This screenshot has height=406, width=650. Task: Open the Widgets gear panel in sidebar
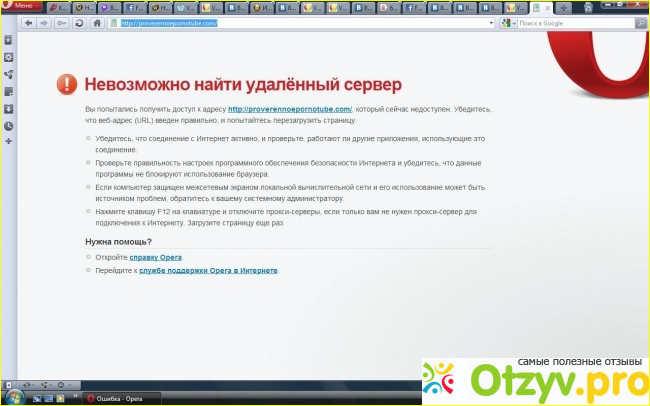(x=9, y=57)
